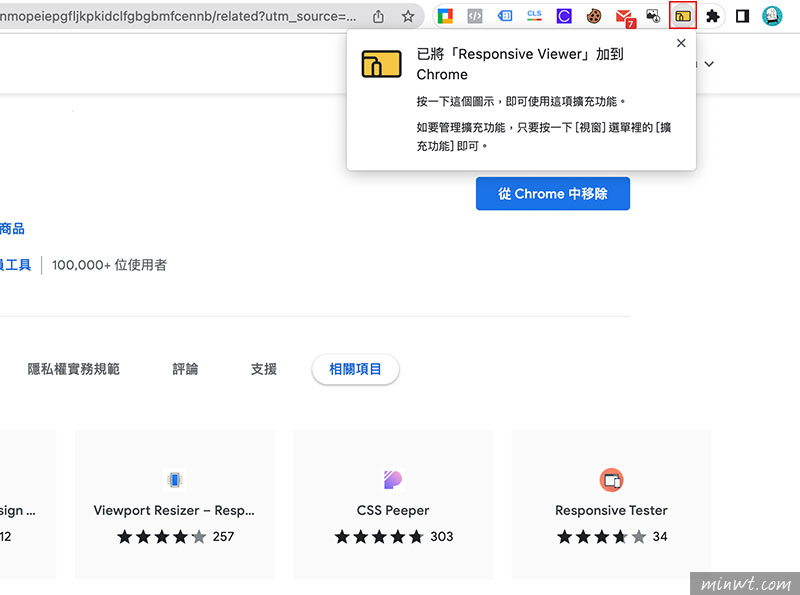Screen dimensions: 800x595
Task: Bookmark this page with the star icon
Action: coord(408,16)
